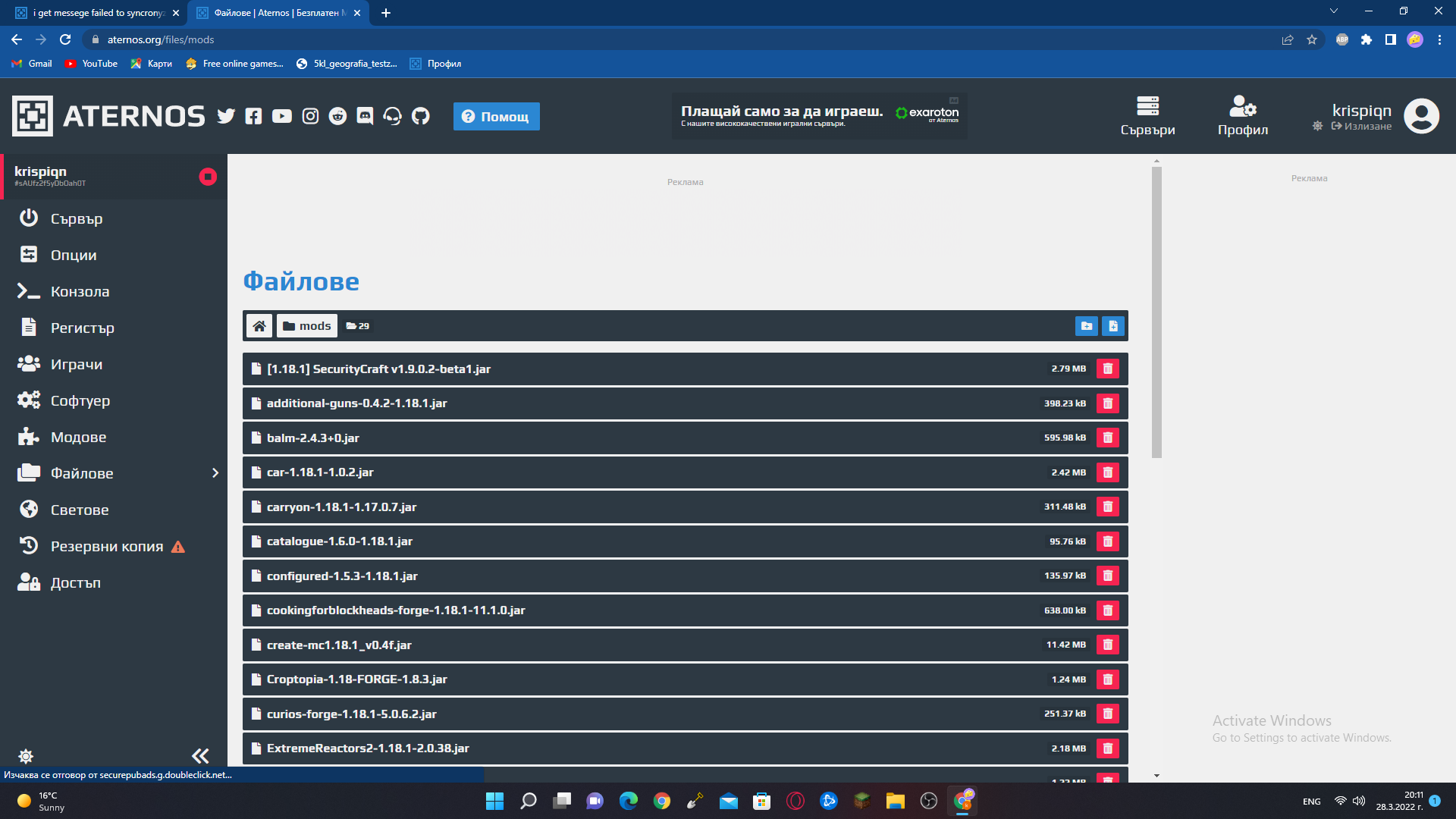
Task: Open create-mc1.18.1_v0.4f.jar file
Action: [x=686, y=645]
